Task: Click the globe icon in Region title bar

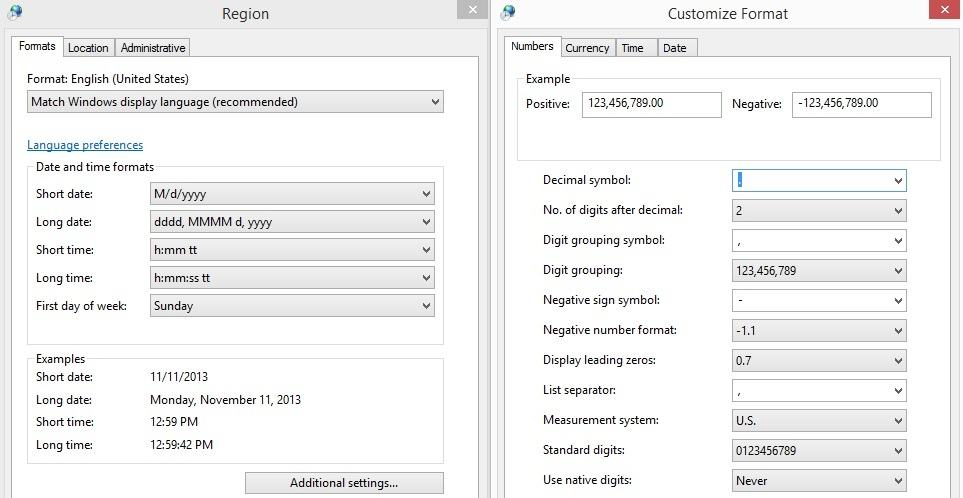Action: pos(13,11)
